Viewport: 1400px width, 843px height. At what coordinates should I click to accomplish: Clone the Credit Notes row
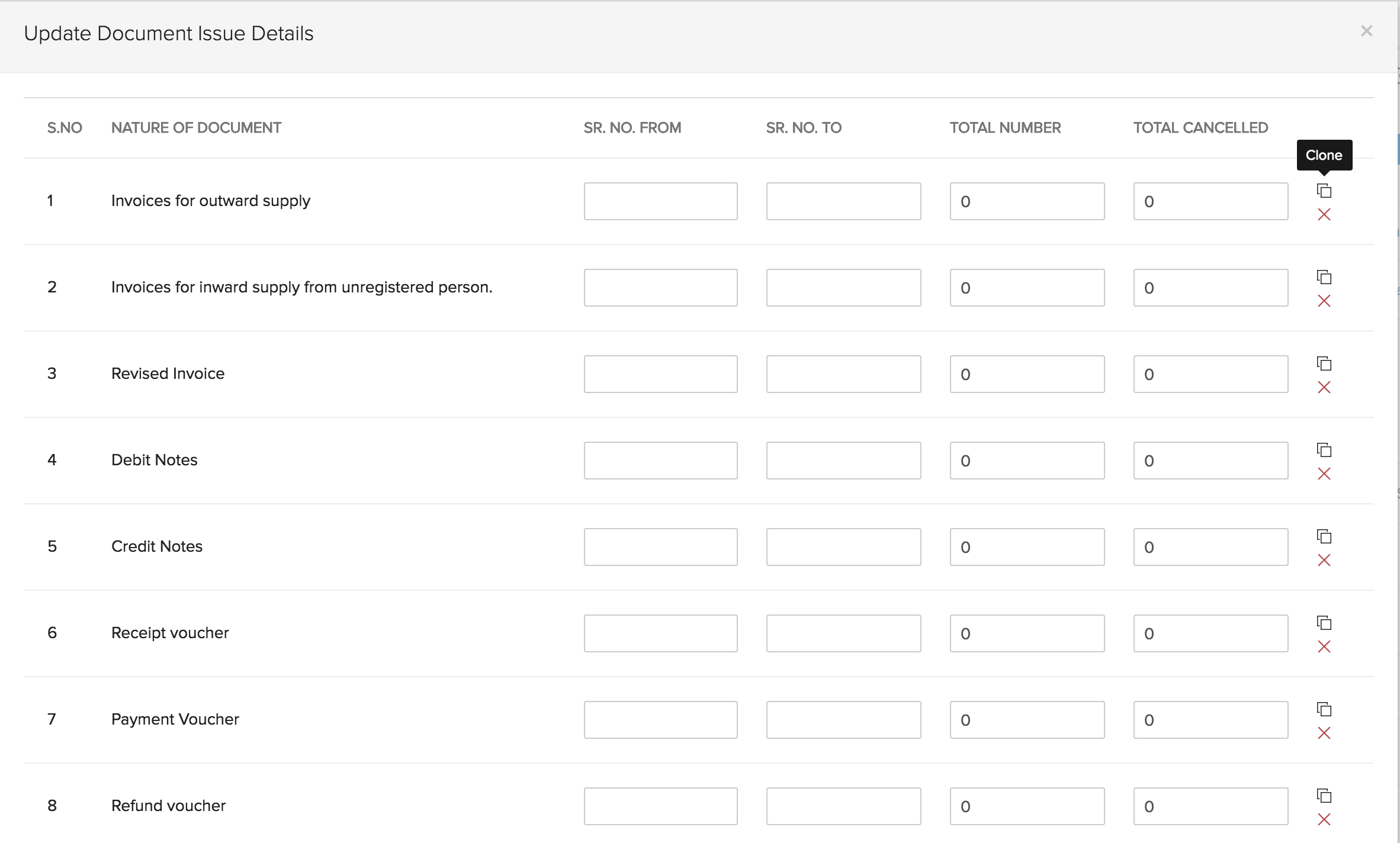[x=1324, y=536]
